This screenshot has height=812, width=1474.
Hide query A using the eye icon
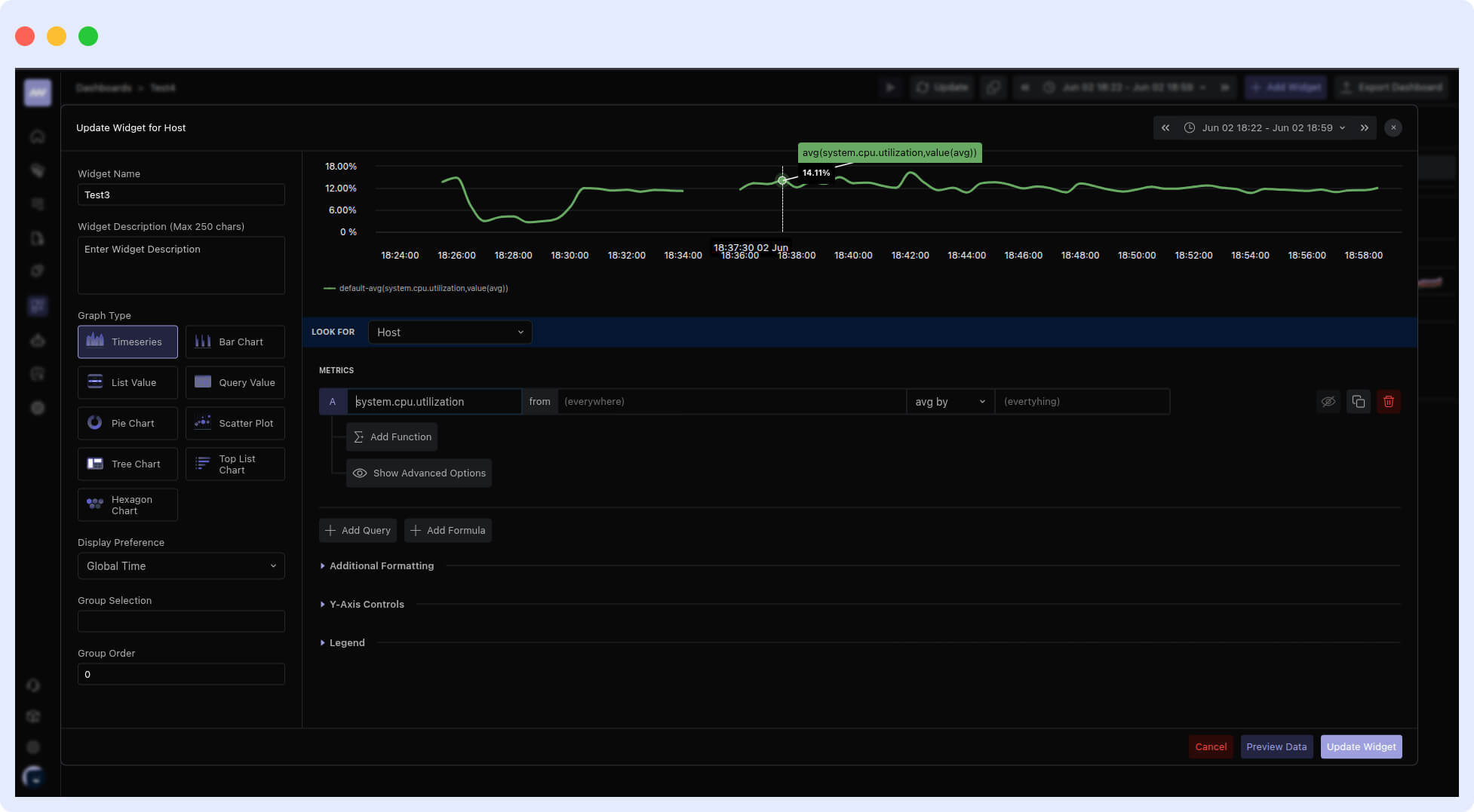[x=1328, y=402]
